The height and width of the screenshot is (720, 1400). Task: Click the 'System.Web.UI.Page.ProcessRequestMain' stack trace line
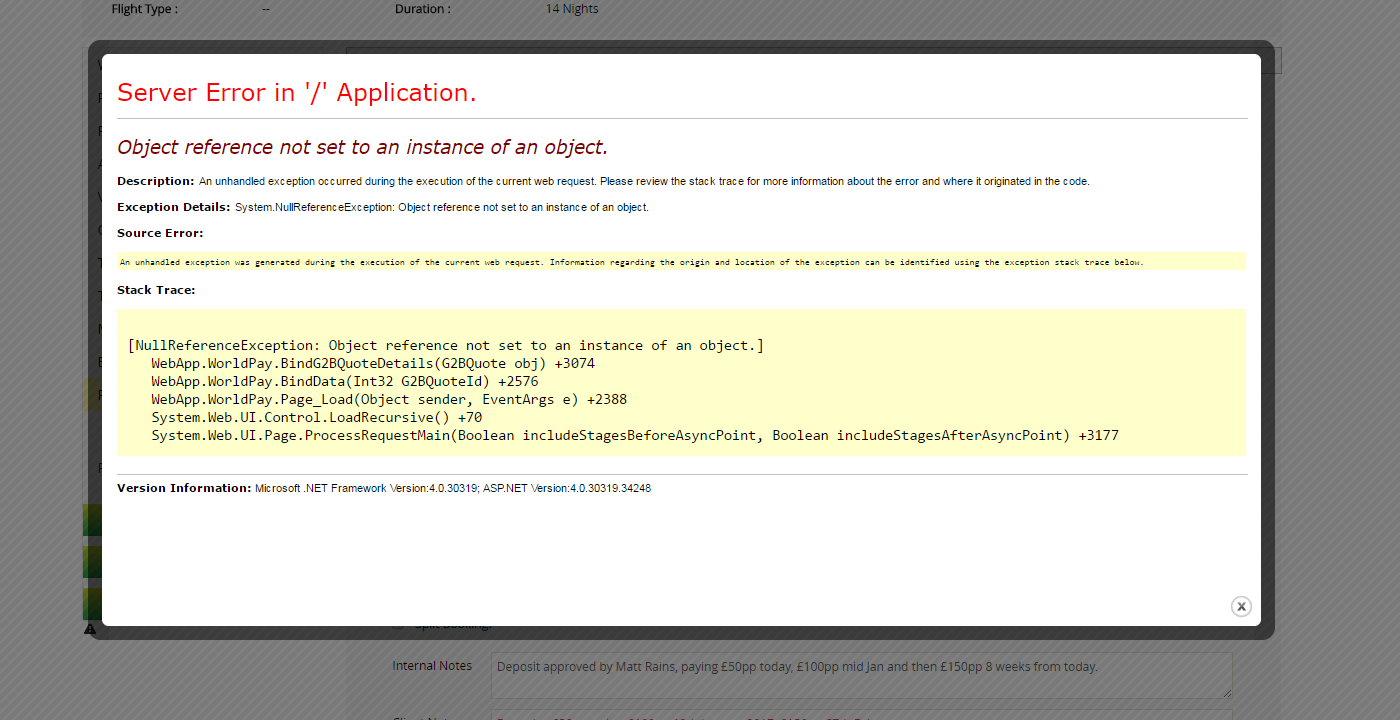(x=635, y=435)
